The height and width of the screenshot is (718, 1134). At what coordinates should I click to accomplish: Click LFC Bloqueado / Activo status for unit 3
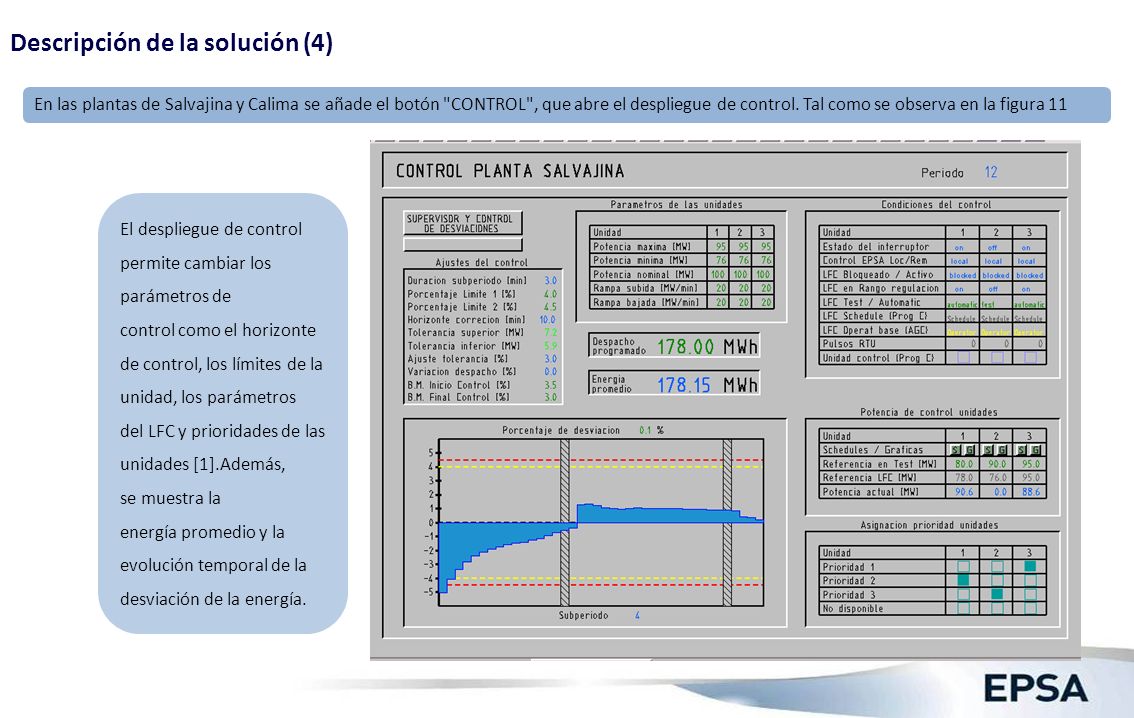pos(1030,275)
